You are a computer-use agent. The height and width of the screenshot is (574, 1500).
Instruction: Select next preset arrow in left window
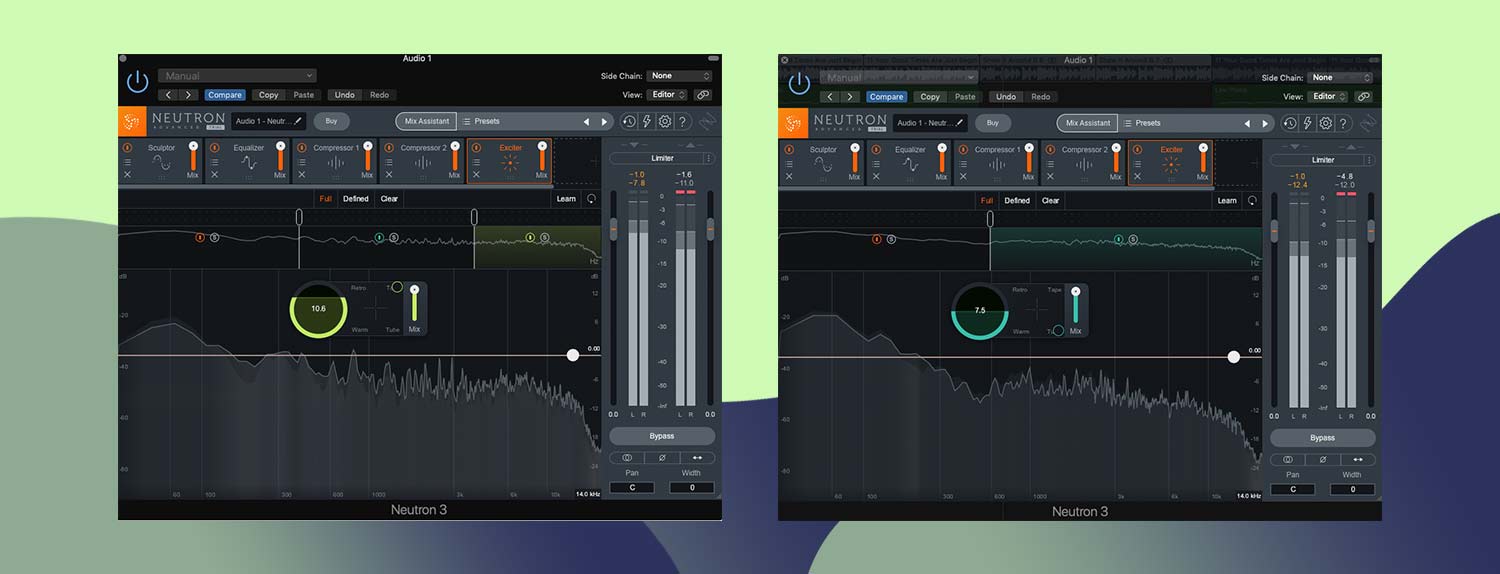point(604,122)
